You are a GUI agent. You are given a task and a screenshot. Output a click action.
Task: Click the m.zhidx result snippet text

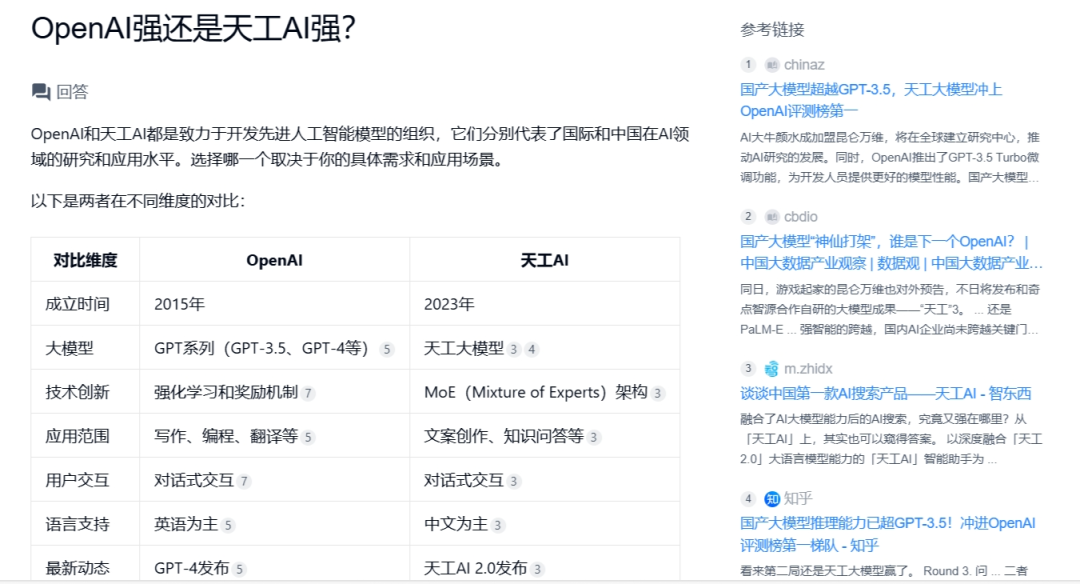tap(891, 439)
